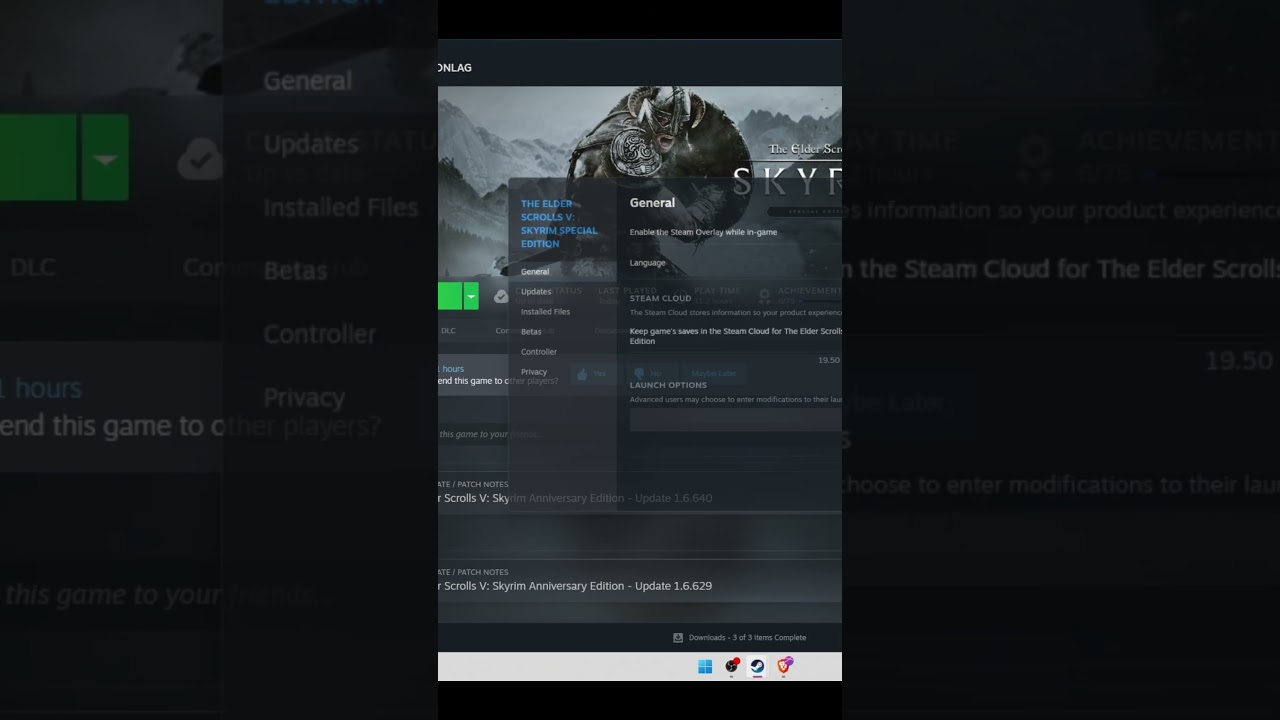The image size is (1280, 720).
Task: Open Downloads 3 of 3 Items Complete
Action: point(747,638)
